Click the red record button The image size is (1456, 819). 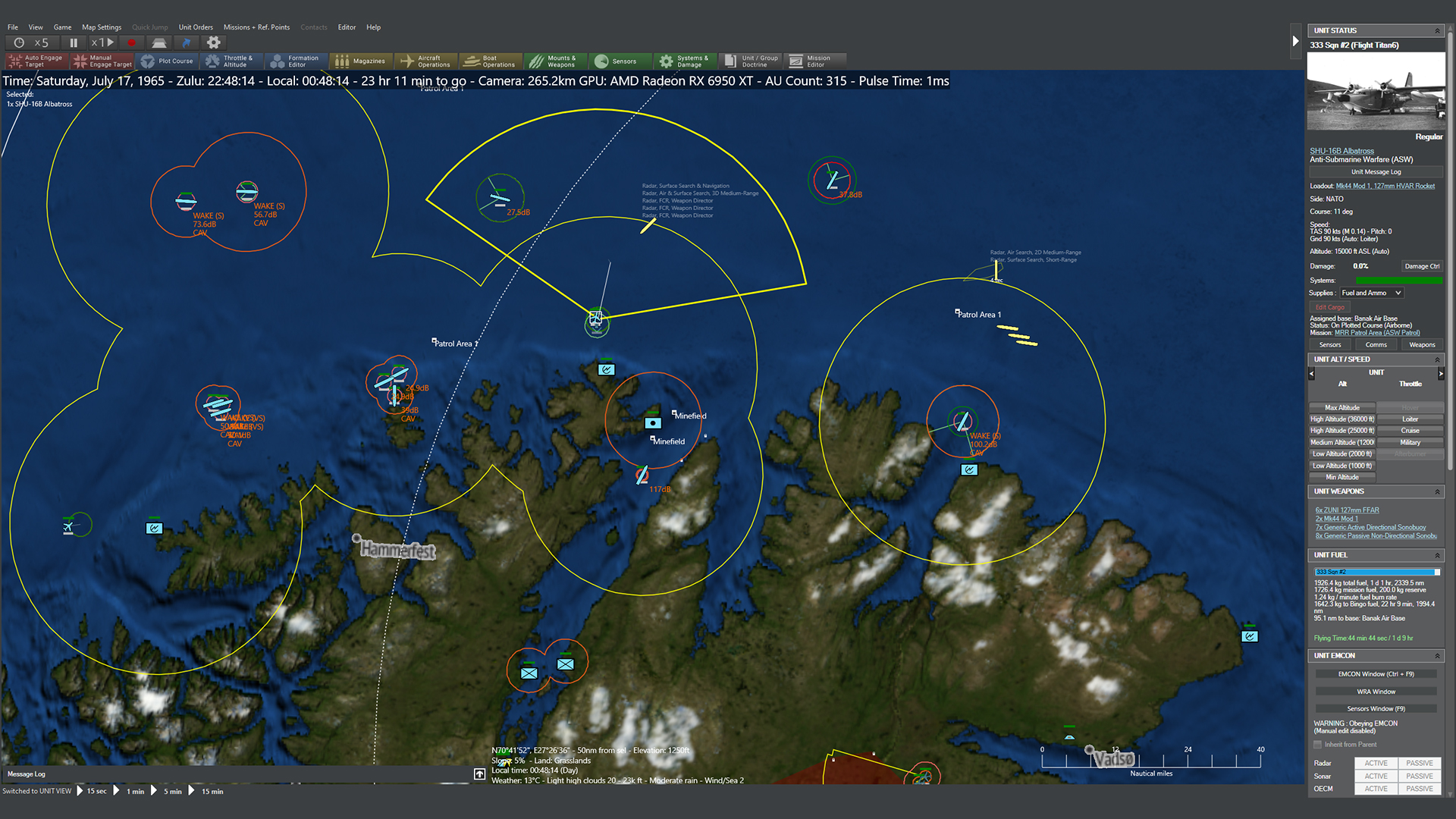point(131,43)
